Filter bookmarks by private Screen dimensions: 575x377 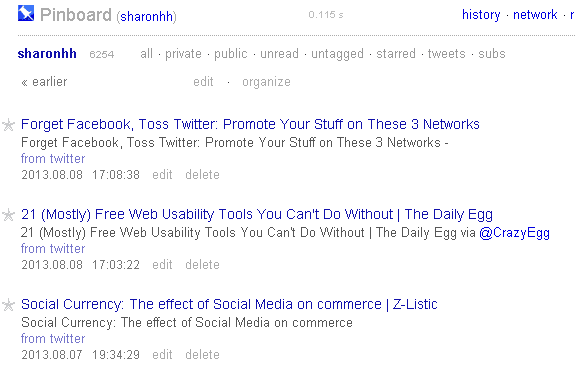tap(183, 54)
